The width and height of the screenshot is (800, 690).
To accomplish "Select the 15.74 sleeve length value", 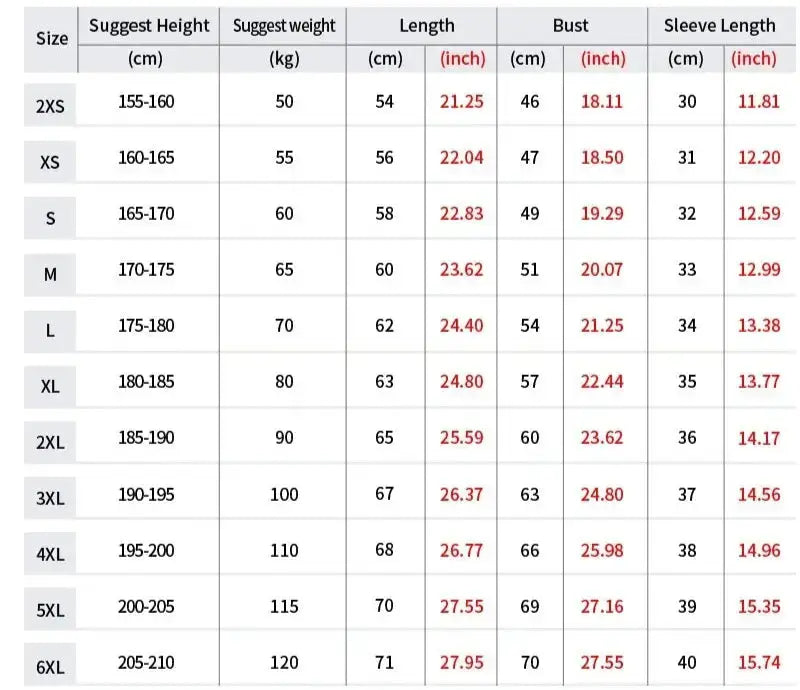I will pyautogui.click(x=755, y=661).
